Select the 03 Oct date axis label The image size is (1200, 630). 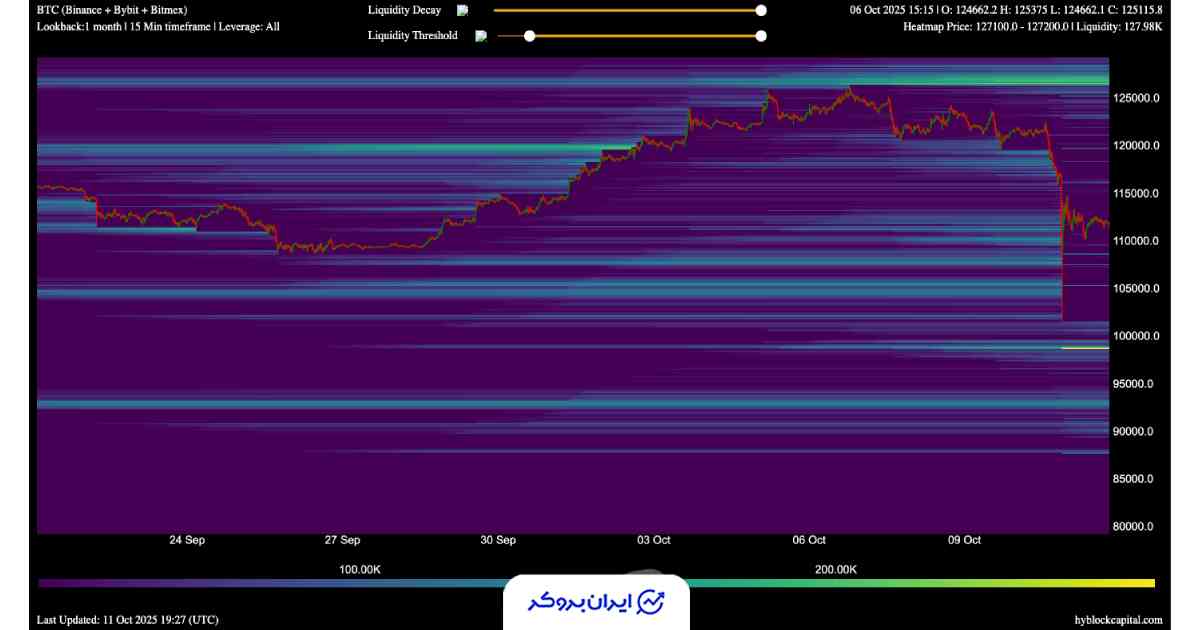654,540
